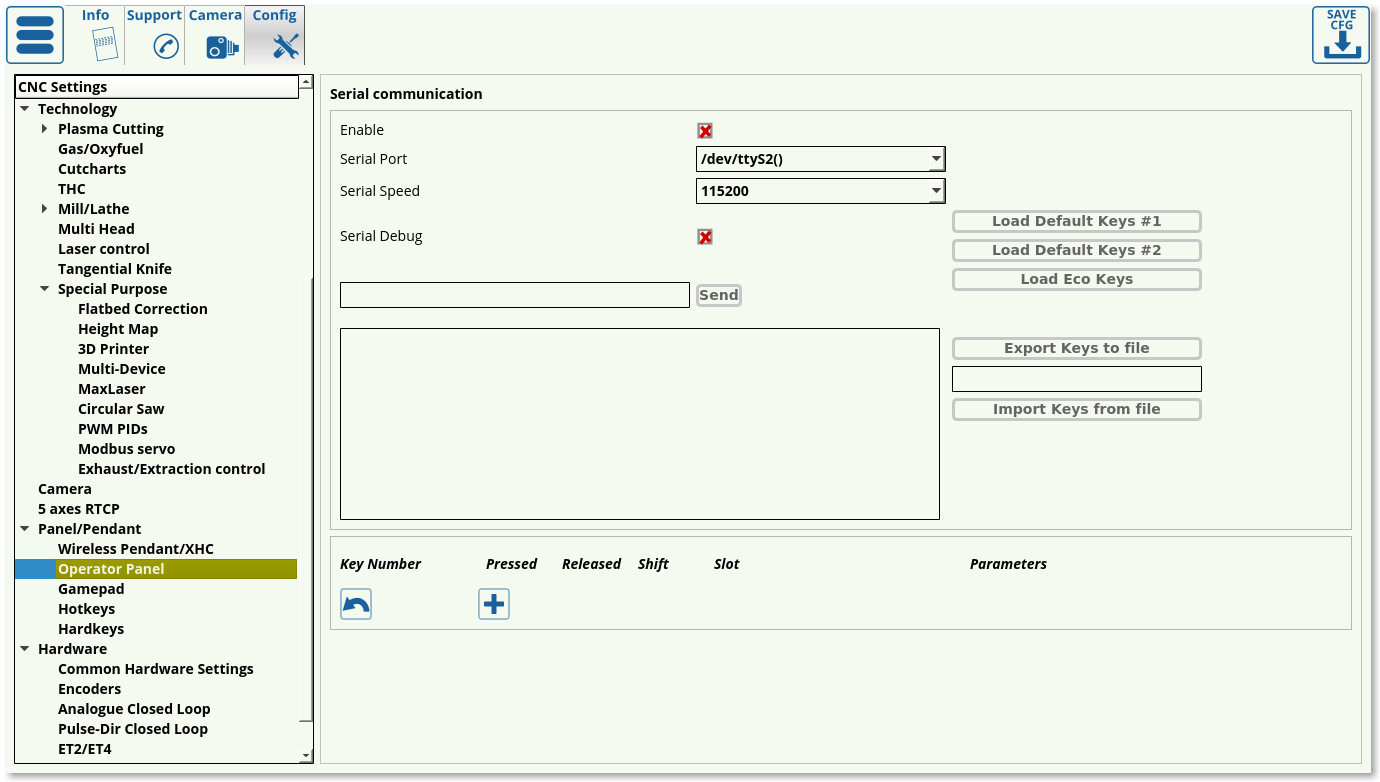Click the Export Keys to file button
1380x782 pixels.
point(1076,348)
